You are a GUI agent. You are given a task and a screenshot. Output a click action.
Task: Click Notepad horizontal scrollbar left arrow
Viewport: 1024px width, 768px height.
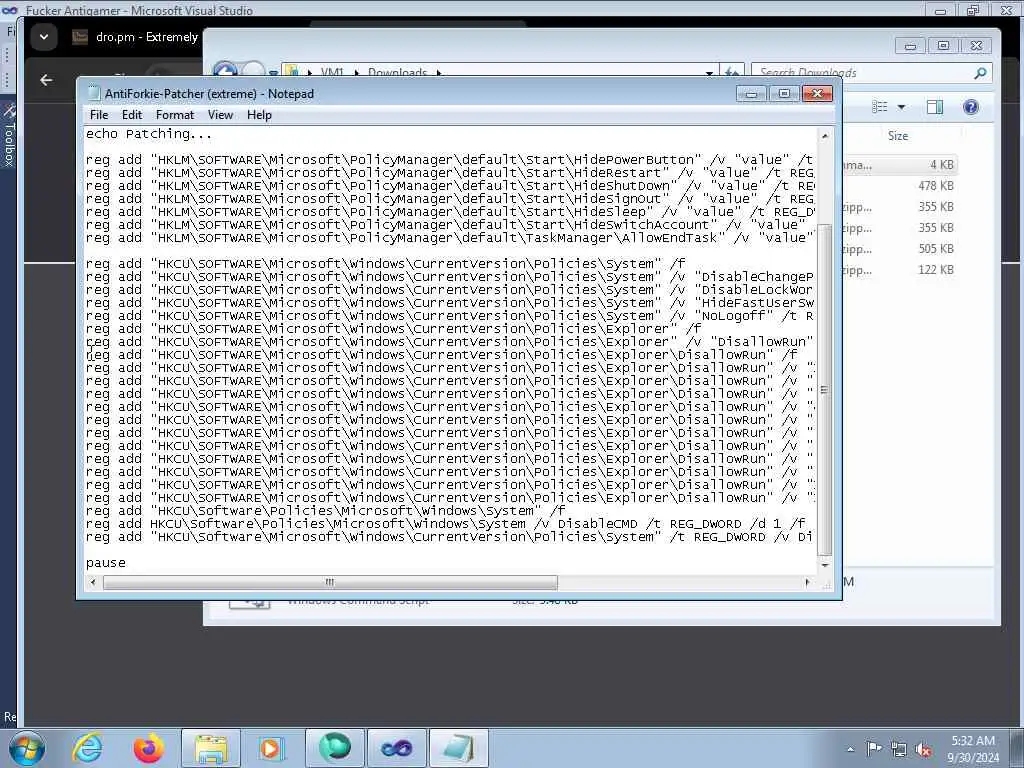(x=93, y=582)
